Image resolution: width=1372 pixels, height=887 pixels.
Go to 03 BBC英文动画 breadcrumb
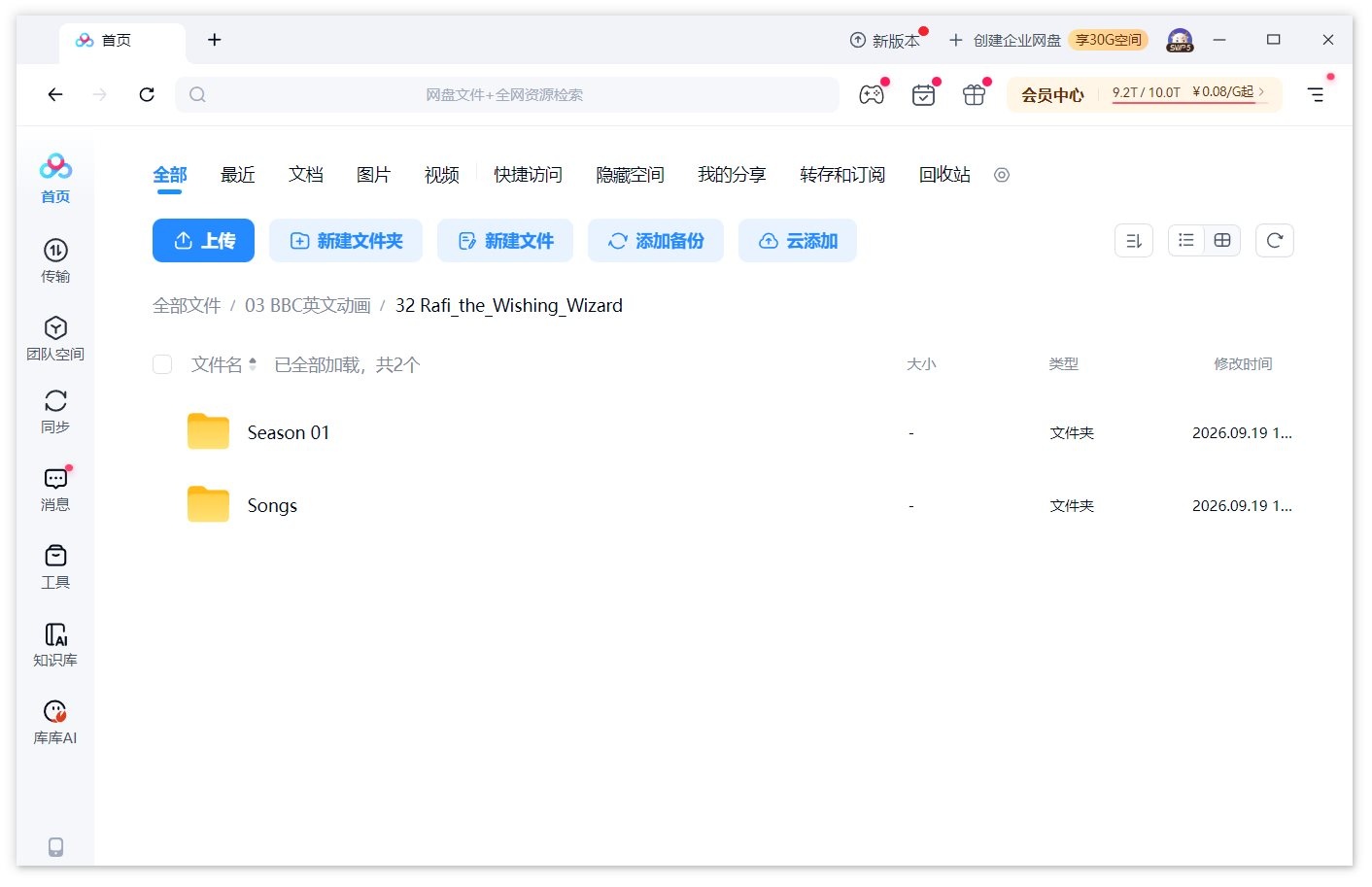pyautogui.click(x=308, y=306)
